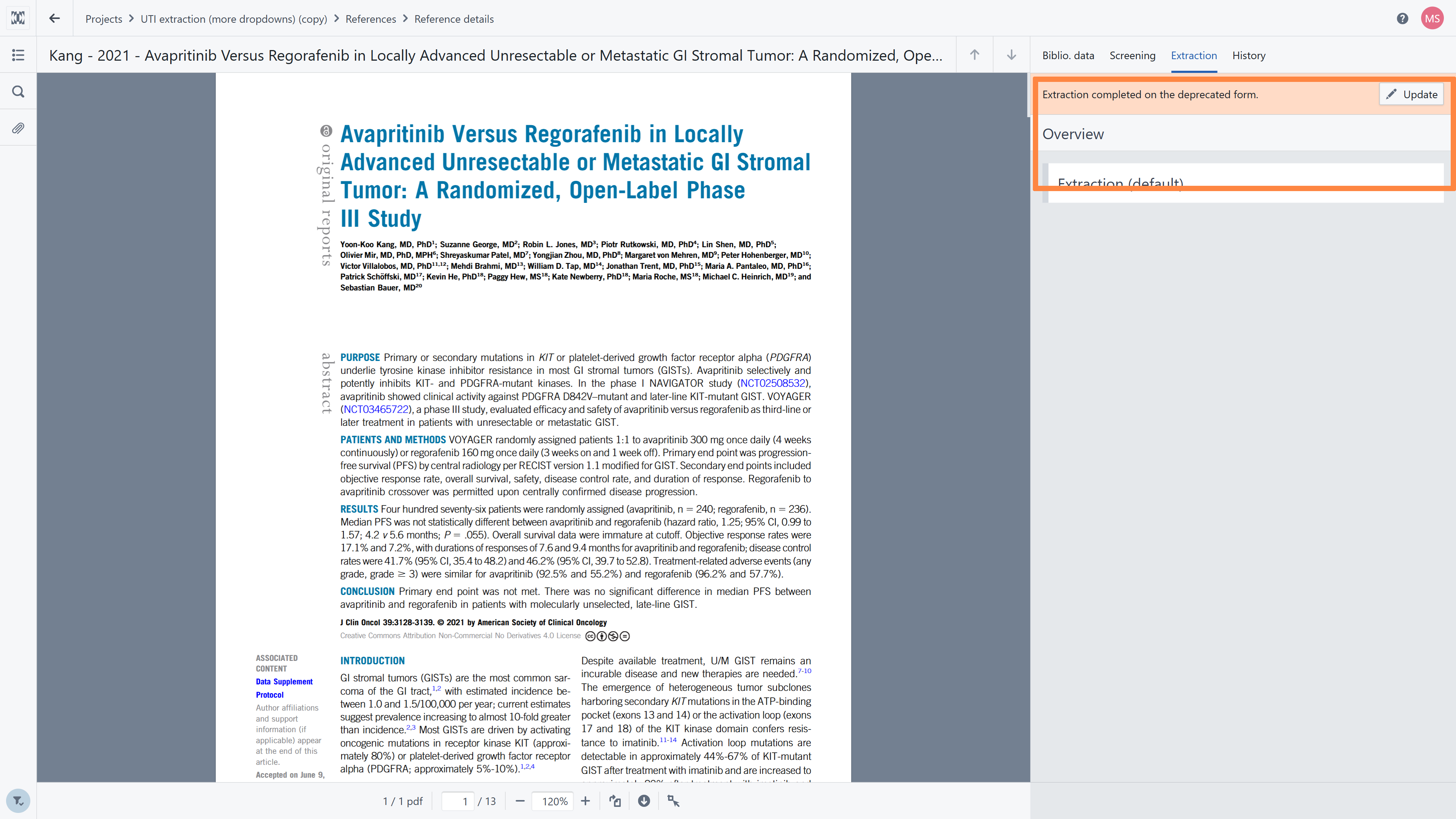Open the help question mark icon
This screenshot has height=819, width=1456.
[1402, 19]
